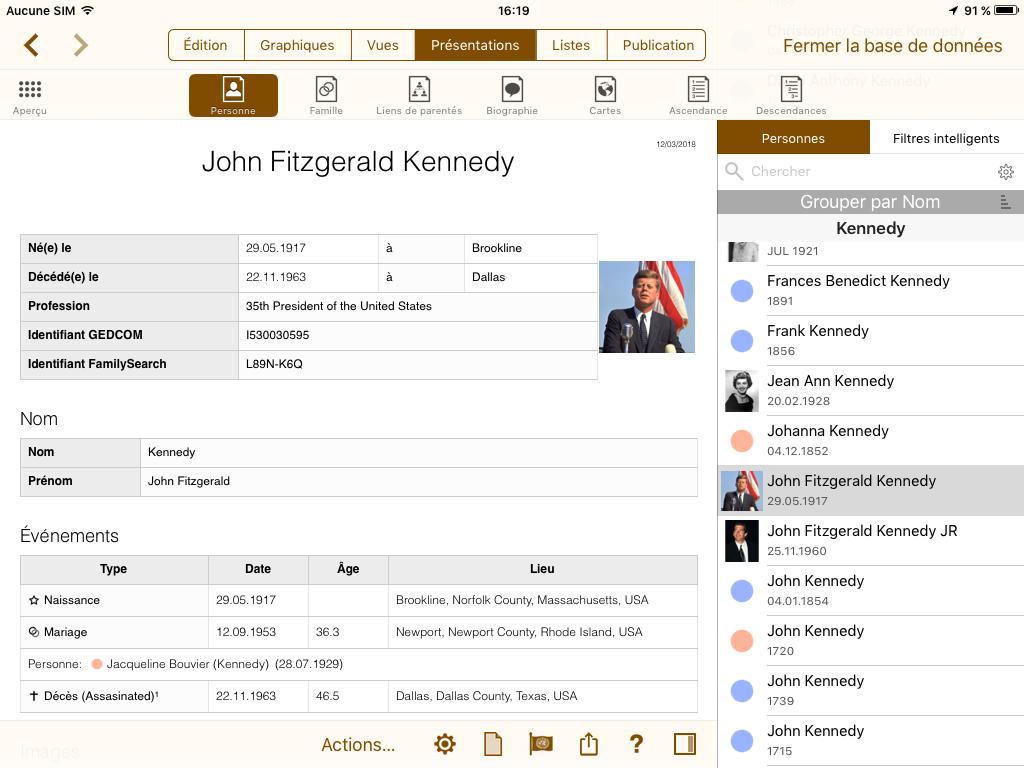Click the Kennedy group header
Viewport: 1024px width, 768px height.
tap(871, 229)
